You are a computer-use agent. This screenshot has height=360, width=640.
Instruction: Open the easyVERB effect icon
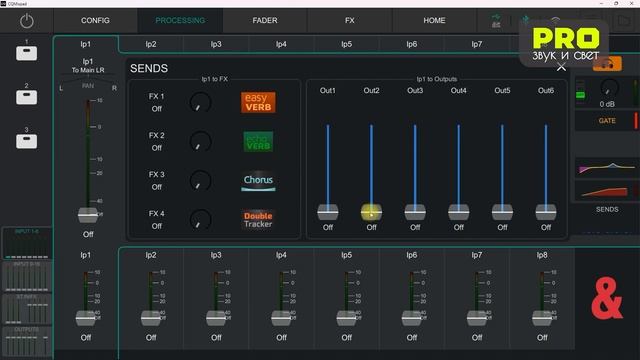258,102
